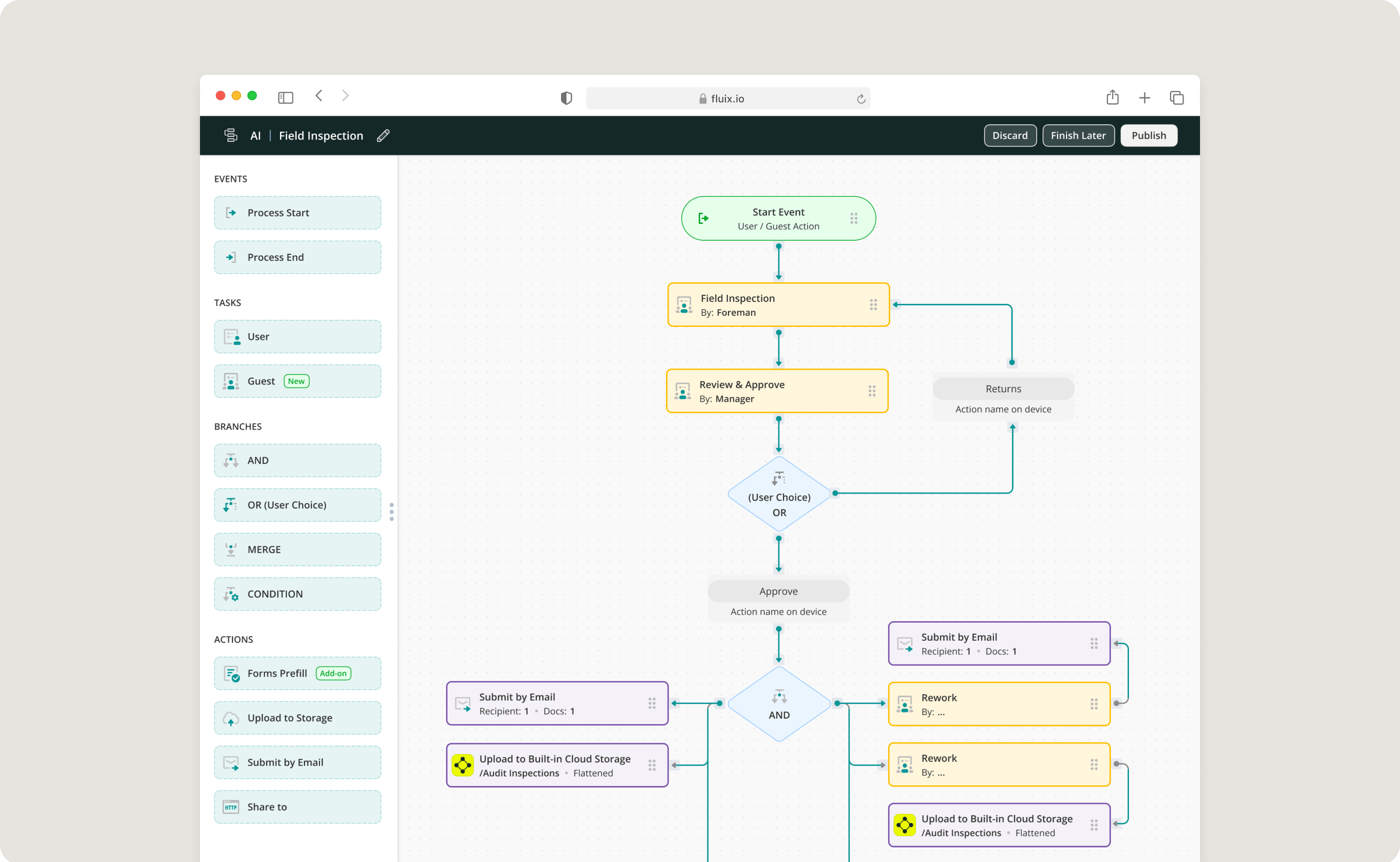The image size is (1400, 862).
Task: Click the Forms Prefill icon in Actions
Action: pos(231,674)
